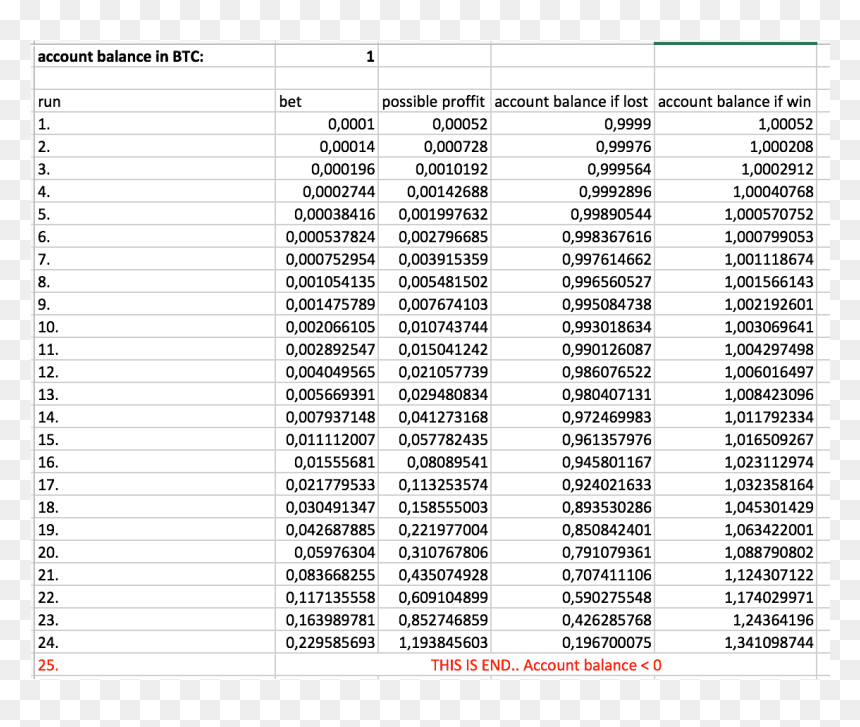
Task: Click profit cell 0,08089541
Action: coord(434,462)
